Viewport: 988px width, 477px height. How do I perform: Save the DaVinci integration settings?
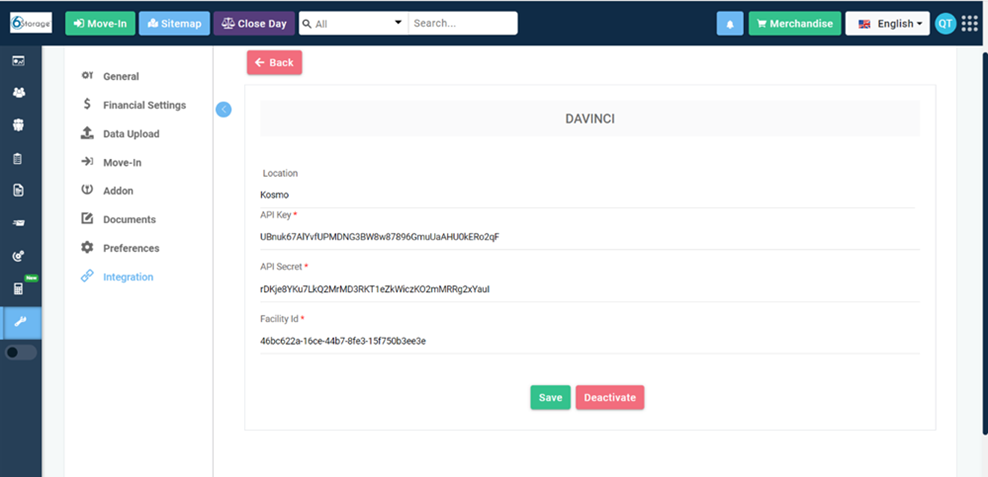coord(550,398)
